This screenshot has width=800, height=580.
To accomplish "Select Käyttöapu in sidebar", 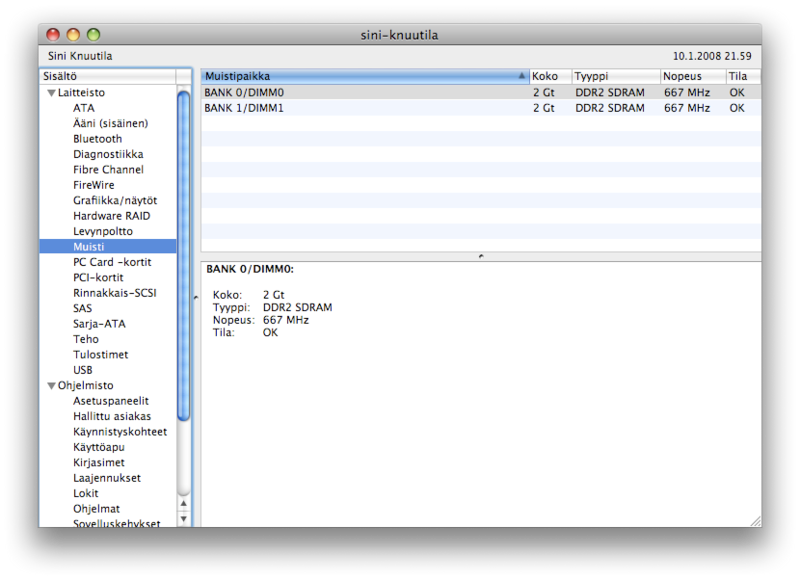I will point(98,447).
